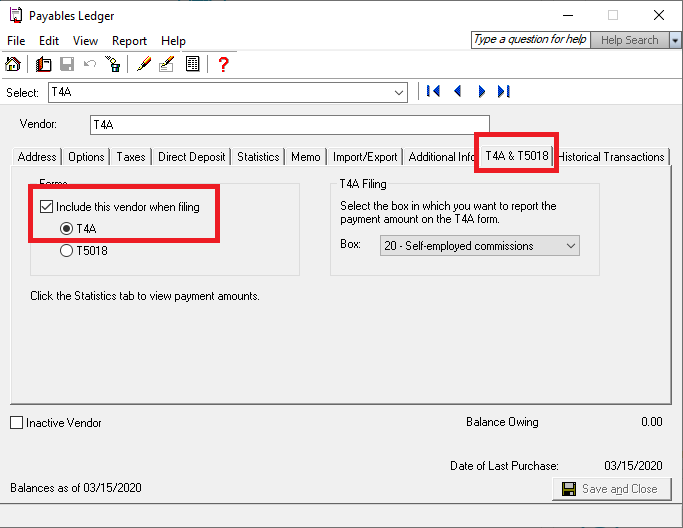Click the Vendor name input field

click(290, 125)
